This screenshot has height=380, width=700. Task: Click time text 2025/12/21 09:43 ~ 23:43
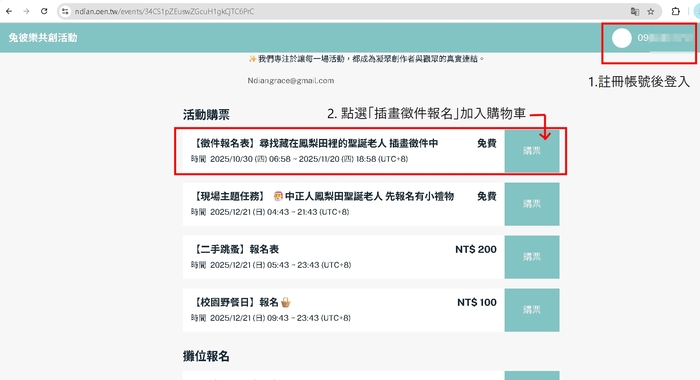[271, 318]
